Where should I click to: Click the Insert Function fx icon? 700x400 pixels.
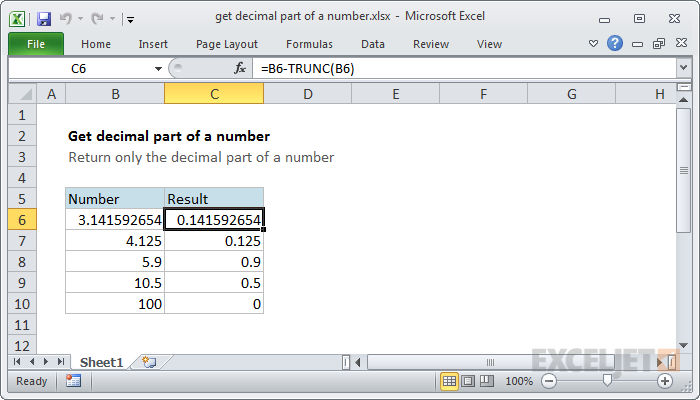[x=240, y=68]
